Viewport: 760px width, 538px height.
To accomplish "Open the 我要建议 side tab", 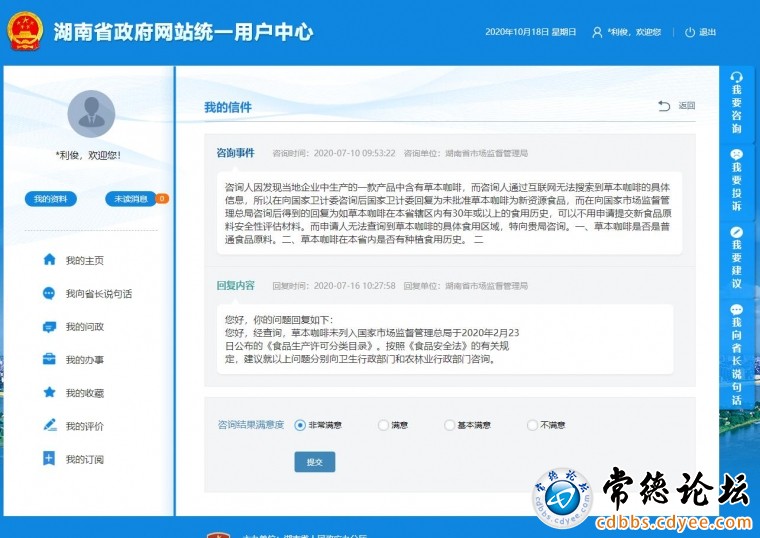I will (737, 258).
